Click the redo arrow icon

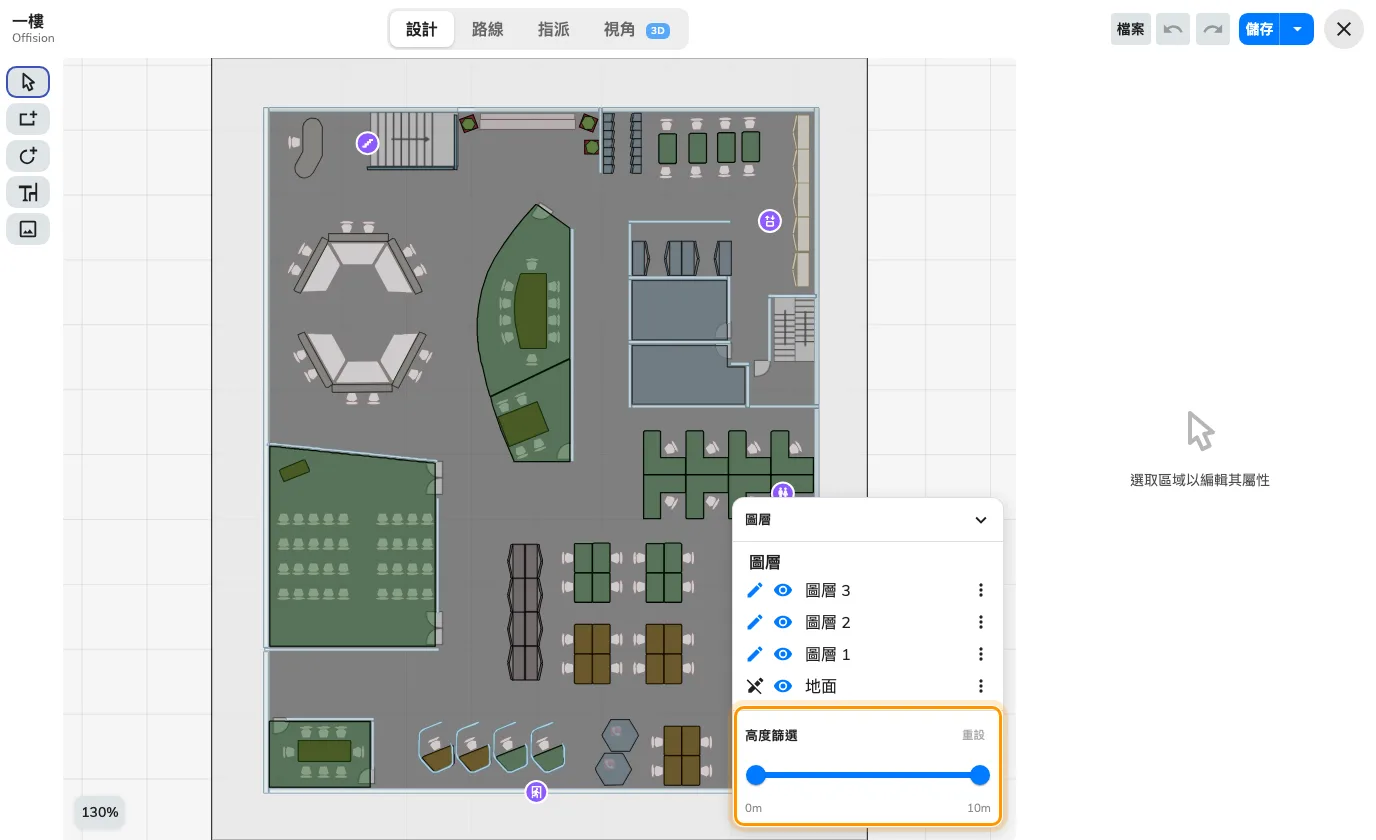(1213, 29)
